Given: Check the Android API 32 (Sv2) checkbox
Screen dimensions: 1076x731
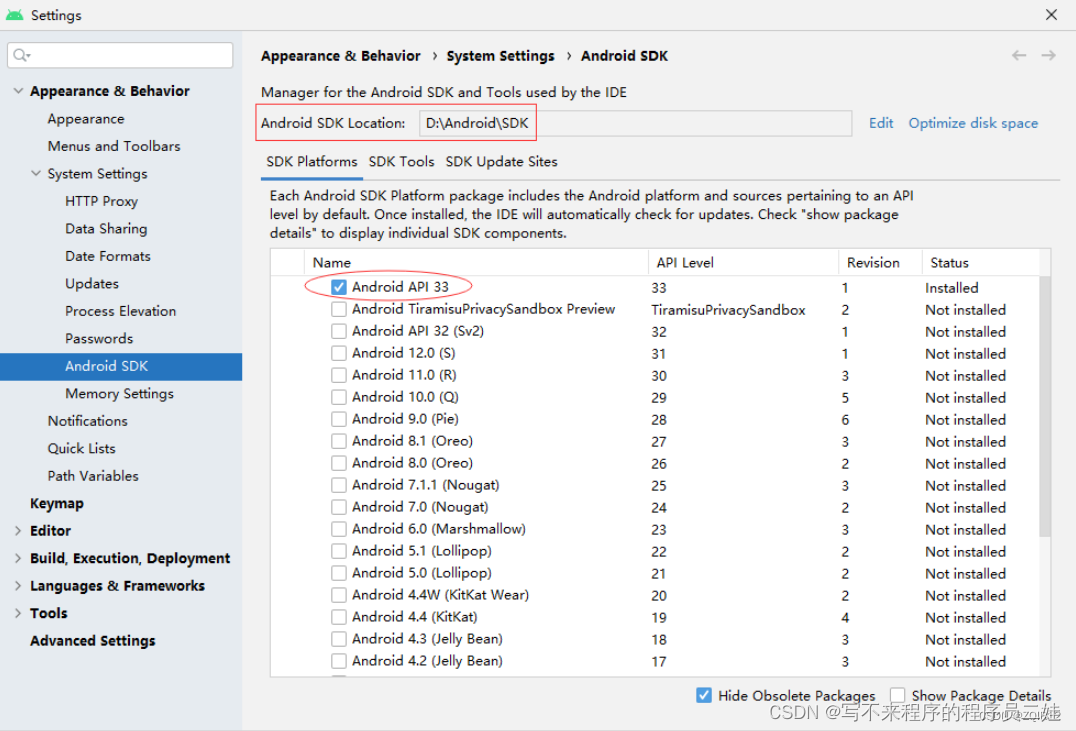Looking at the screenshot, I should (338, 332).
